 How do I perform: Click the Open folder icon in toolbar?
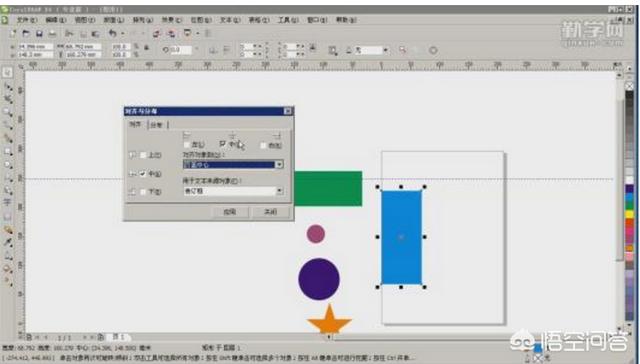click(26, 33)
